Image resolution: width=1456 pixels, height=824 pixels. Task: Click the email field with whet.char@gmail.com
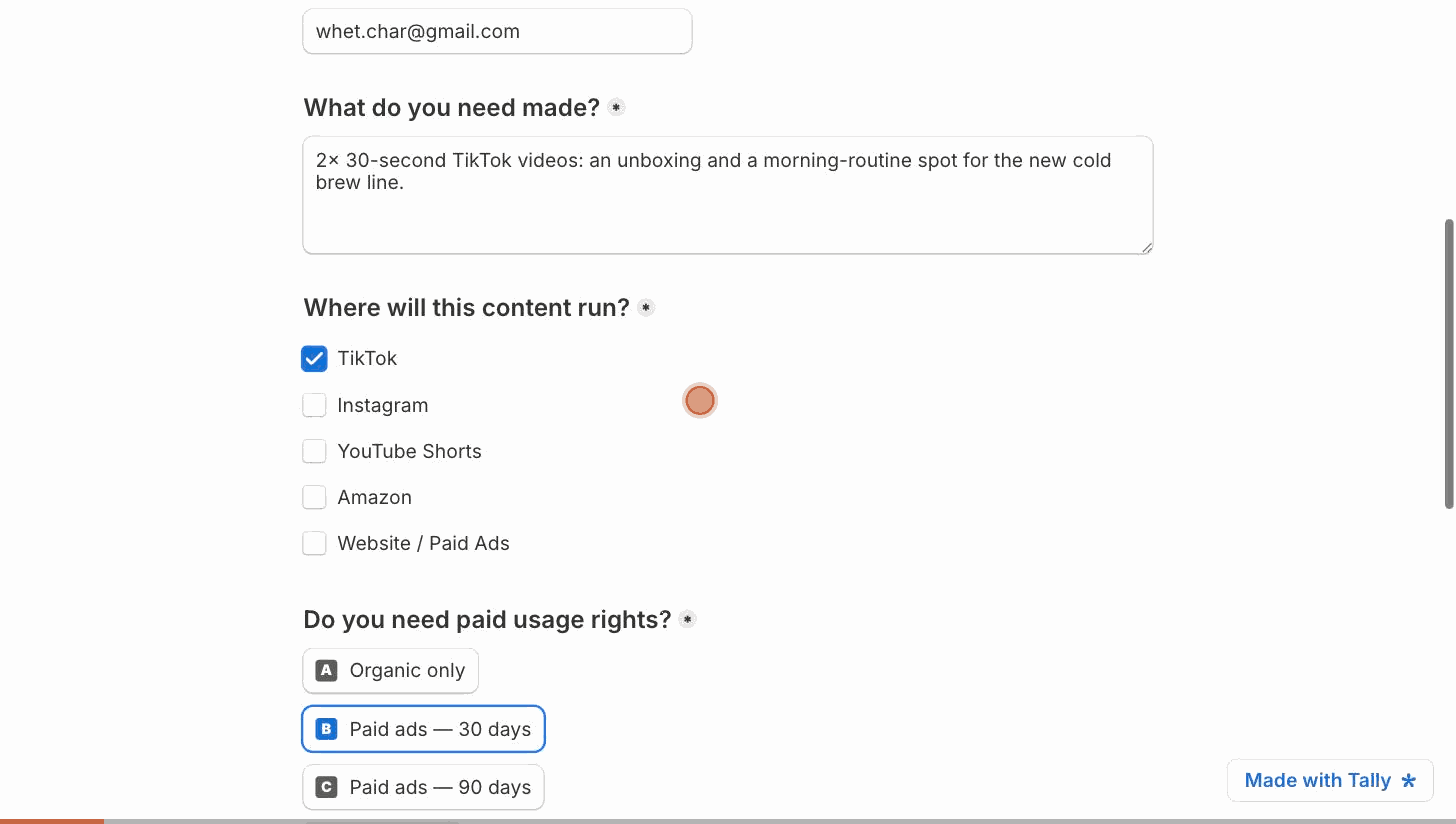point(497,31)
